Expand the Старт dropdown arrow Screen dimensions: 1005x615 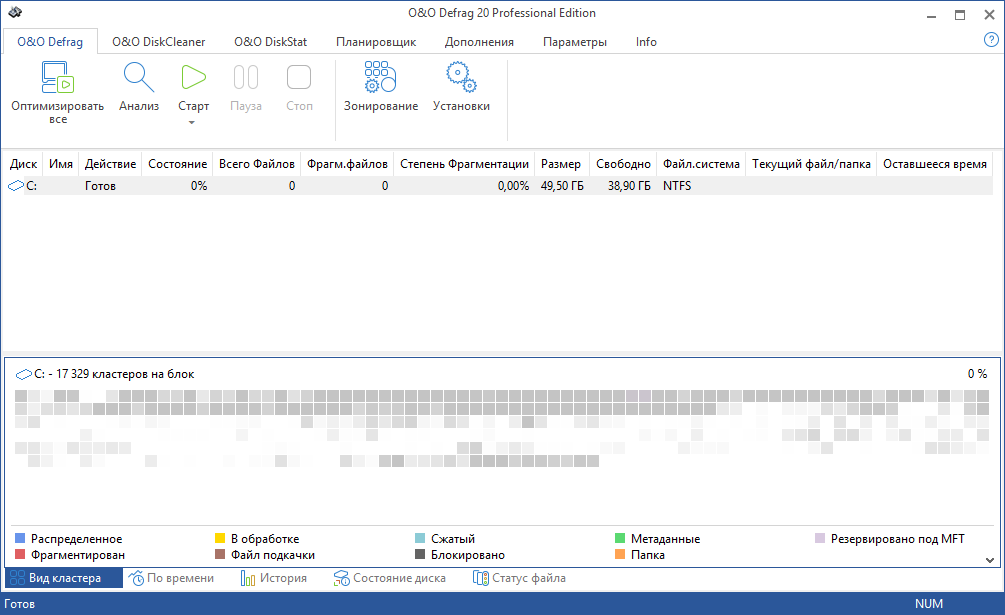(x=192, y=122)
